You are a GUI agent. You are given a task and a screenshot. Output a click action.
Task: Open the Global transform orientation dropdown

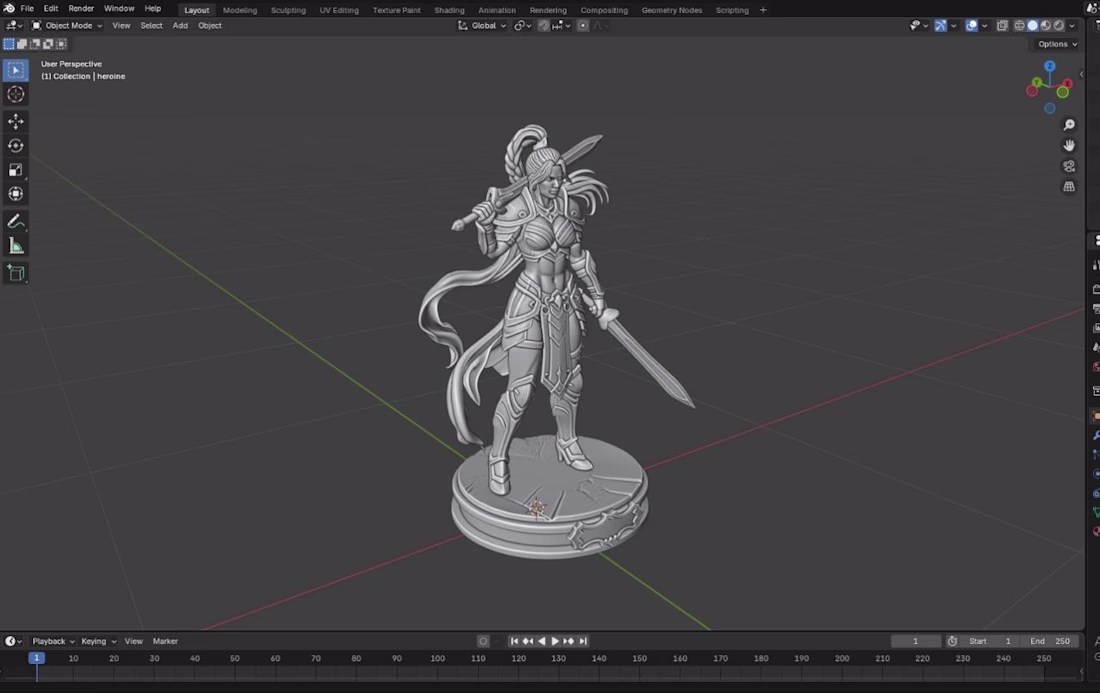click(482, 26)
